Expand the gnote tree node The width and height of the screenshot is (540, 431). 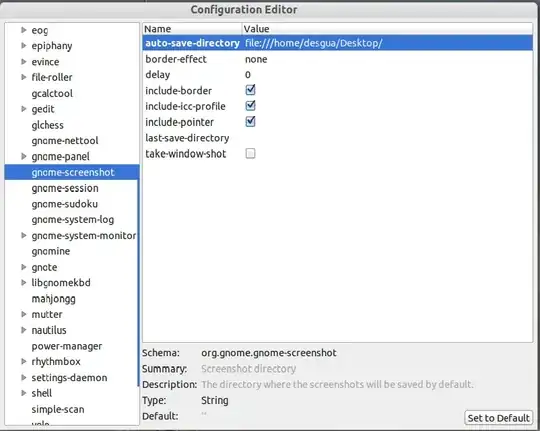tap(23, 267)
